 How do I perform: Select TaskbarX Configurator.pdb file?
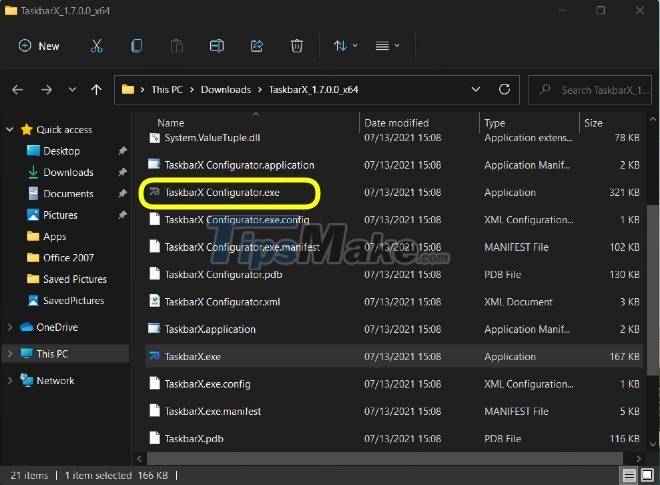pos(223,274)
